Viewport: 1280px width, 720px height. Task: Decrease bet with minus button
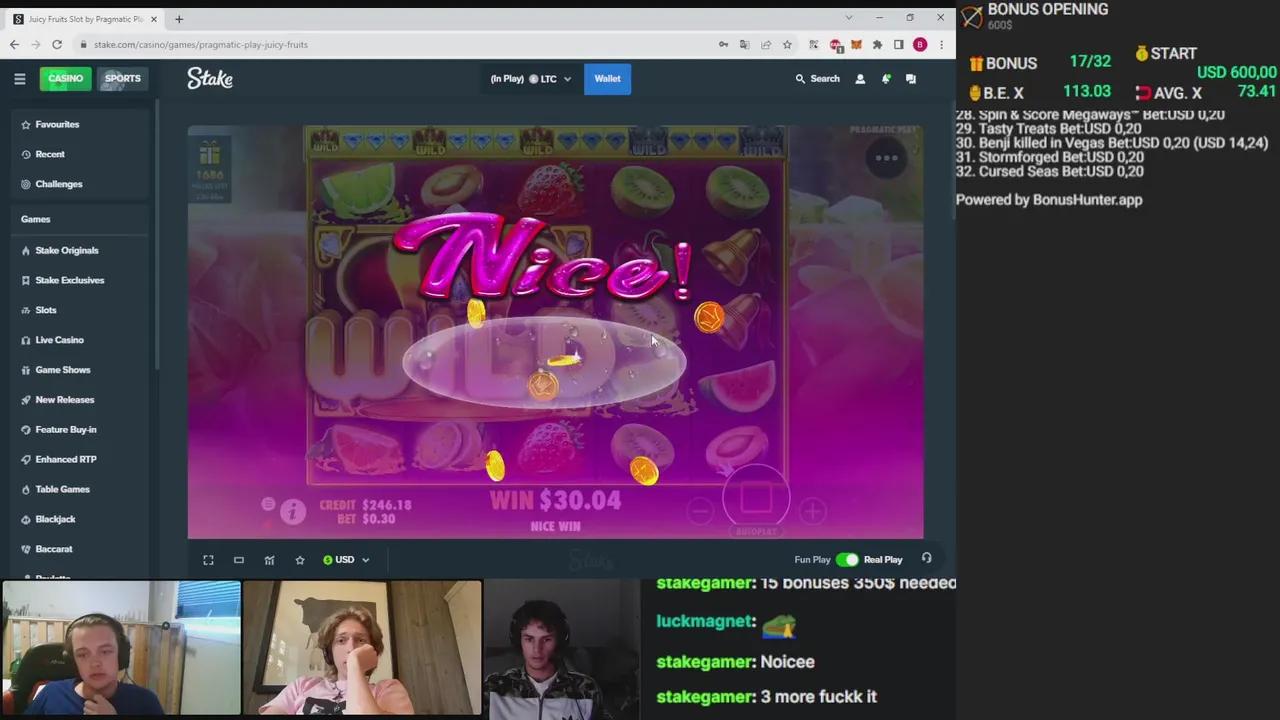700,512
